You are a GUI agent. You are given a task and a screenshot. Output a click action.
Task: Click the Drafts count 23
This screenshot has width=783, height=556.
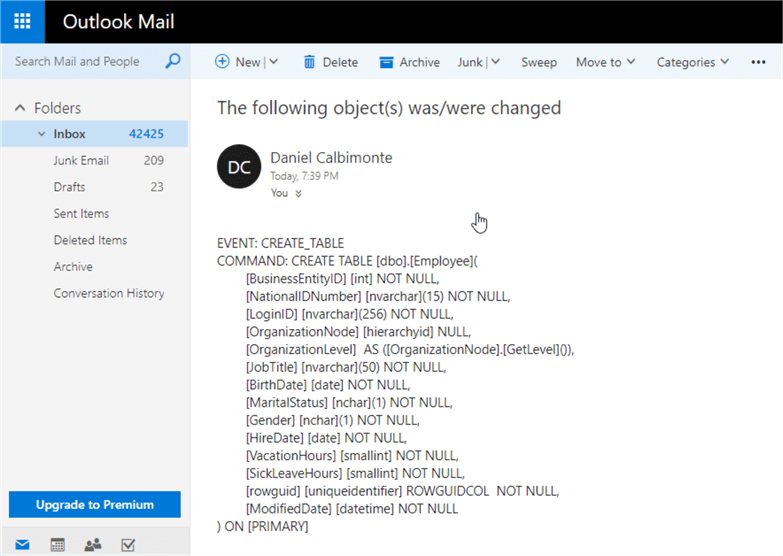157,187
